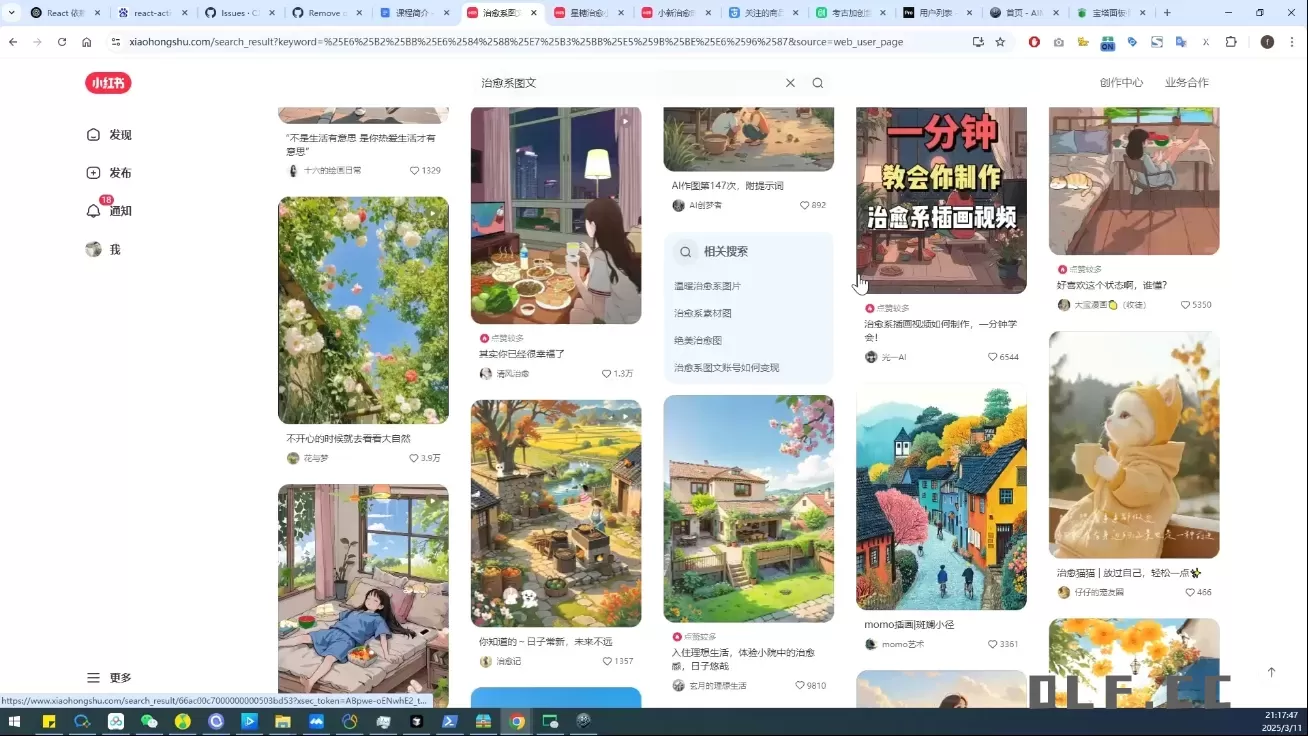Select related search 温暖治愈系图片

(706, 285)
